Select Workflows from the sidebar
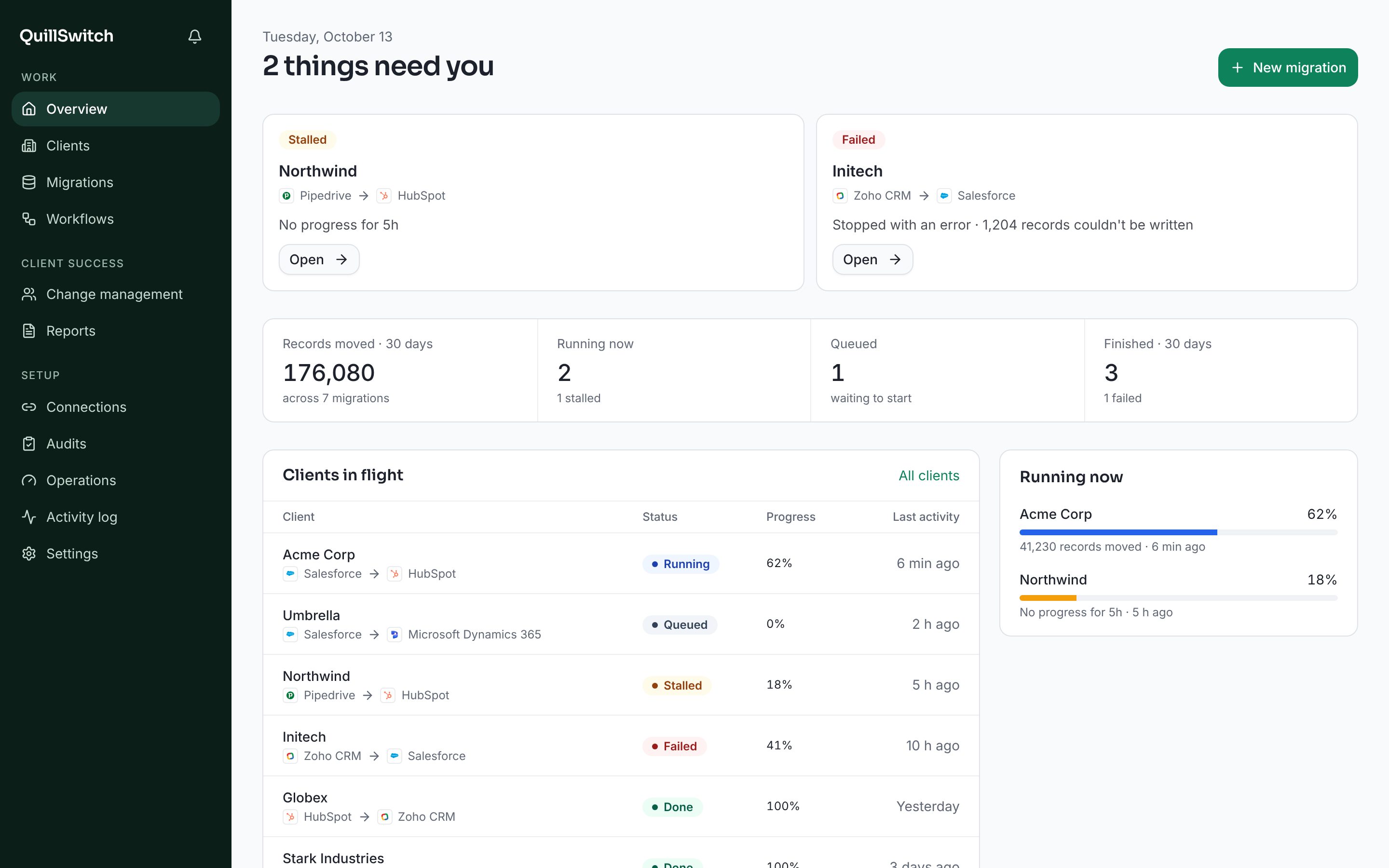Image resolution: width=1389 pixels, height=868 pixels. point(115,219)
